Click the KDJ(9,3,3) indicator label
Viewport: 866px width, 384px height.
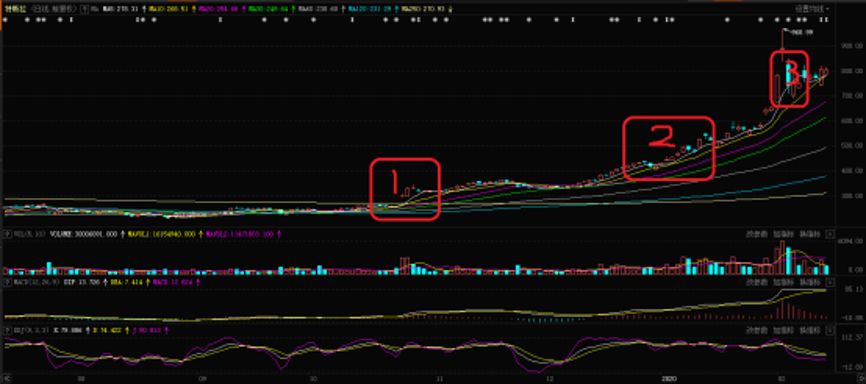pos(31,330)
